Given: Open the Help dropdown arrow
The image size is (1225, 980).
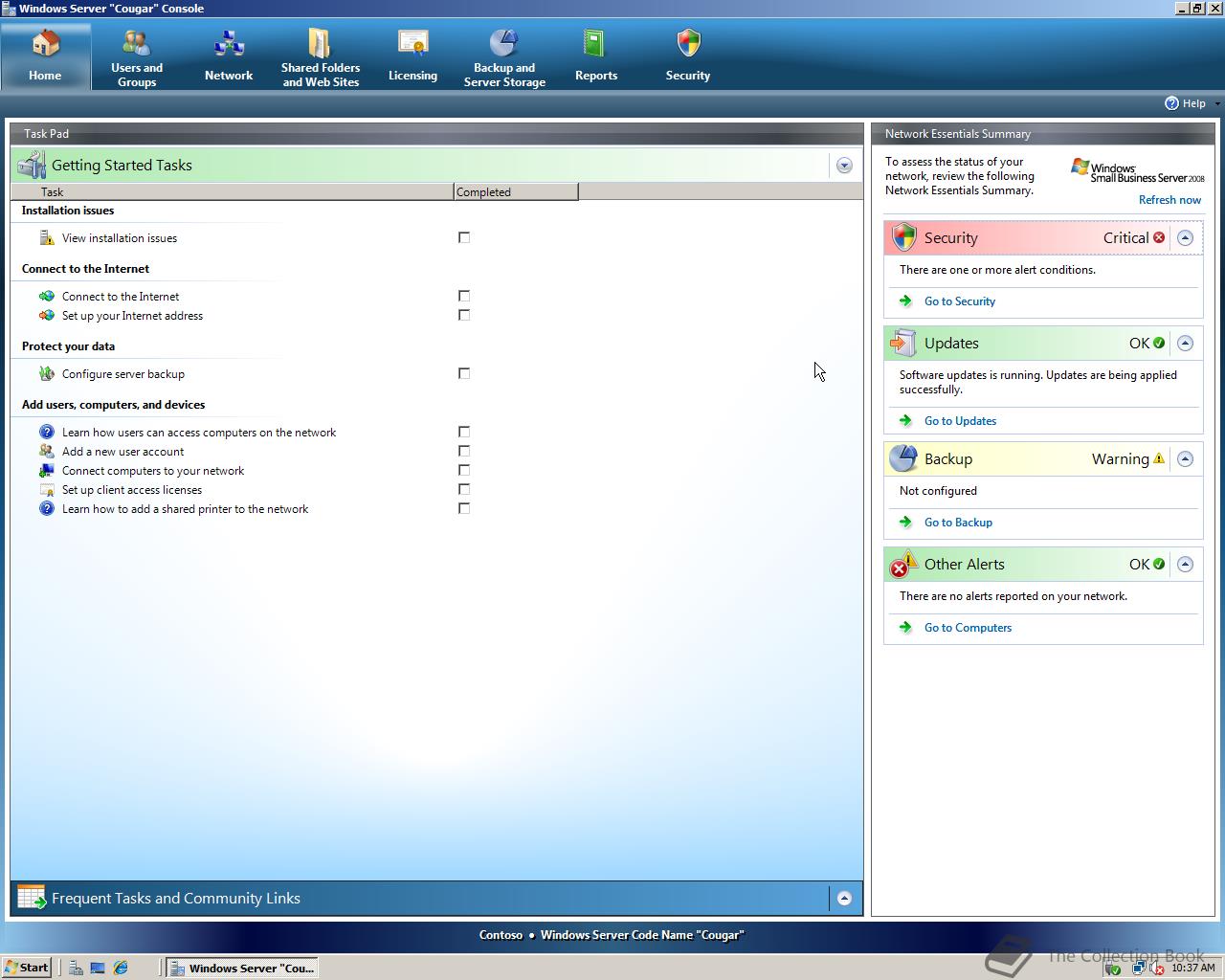Looking at the screenshot, I should click(x=1216, y=103).
